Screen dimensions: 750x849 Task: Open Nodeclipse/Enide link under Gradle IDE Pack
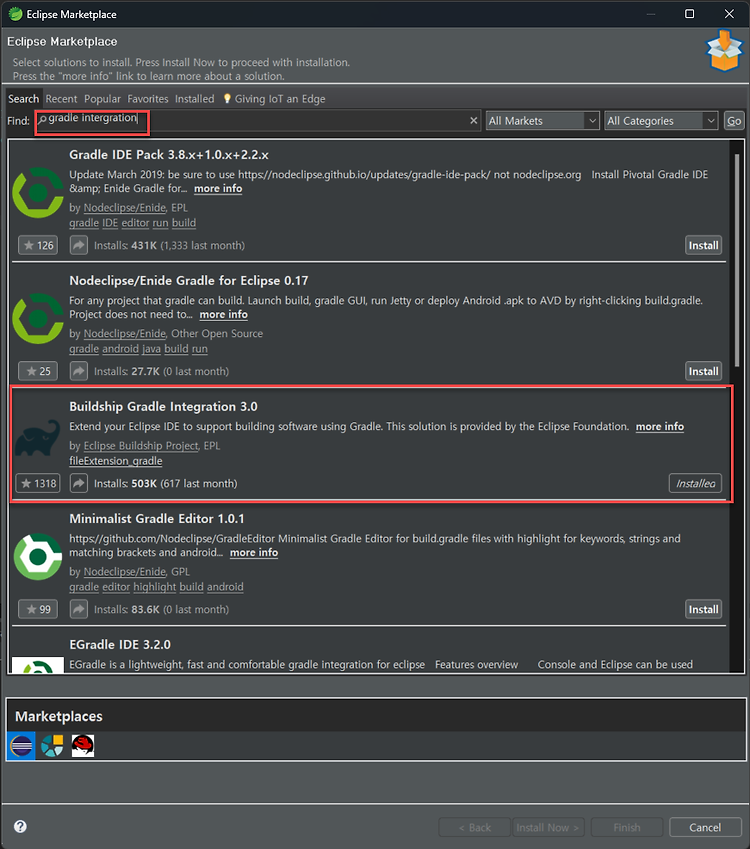click(125, 207)
